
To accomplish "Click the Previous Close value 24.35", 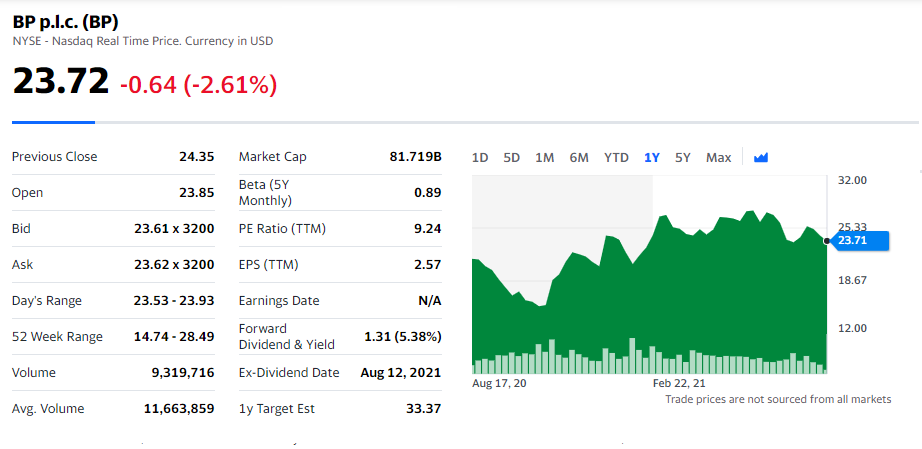I will 196,157.
